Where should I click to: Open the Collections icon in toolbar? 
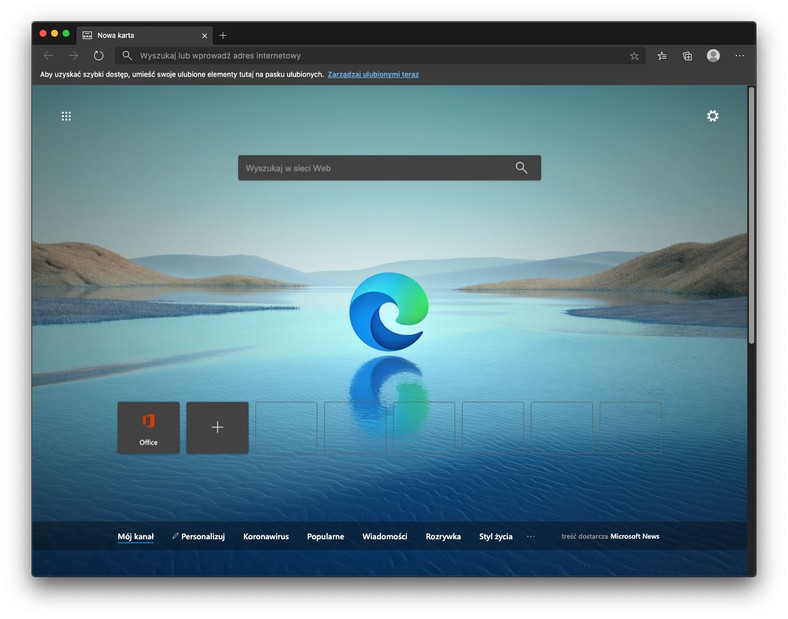(687, 56)
